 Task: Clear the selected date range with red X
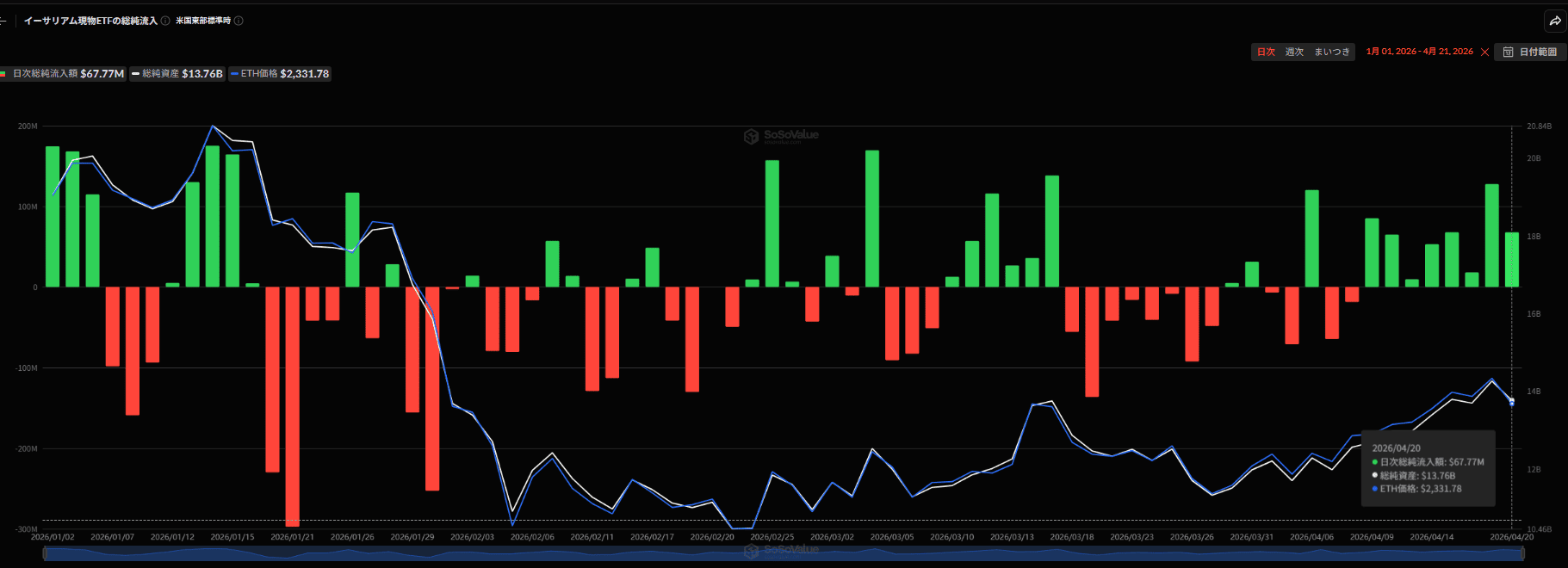click(1484, 52)
